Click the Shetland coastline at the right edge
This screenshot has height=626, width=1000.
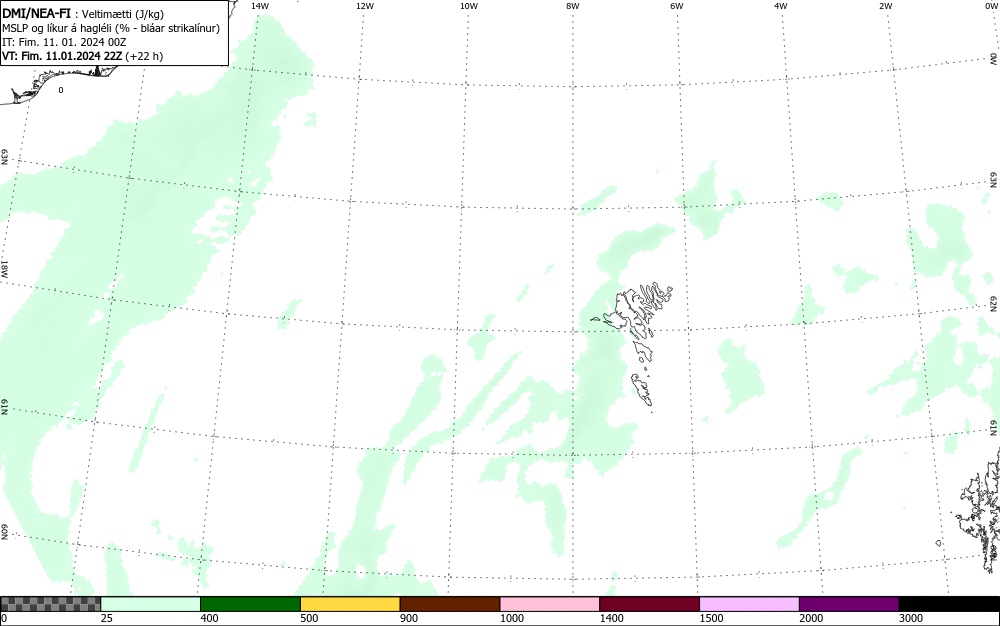click(980, 510)
